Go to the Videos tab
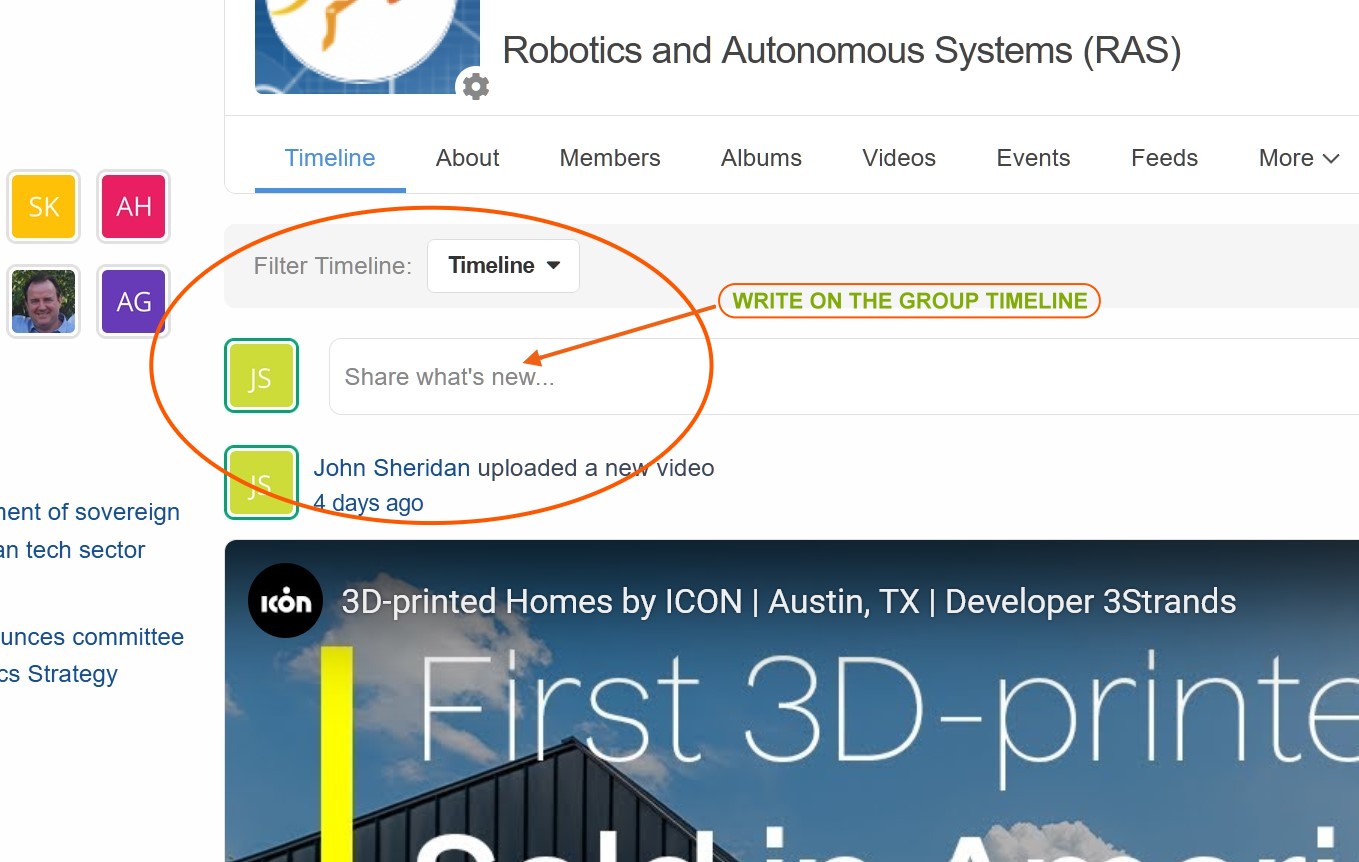1359x862 pixels. [899, 158]
